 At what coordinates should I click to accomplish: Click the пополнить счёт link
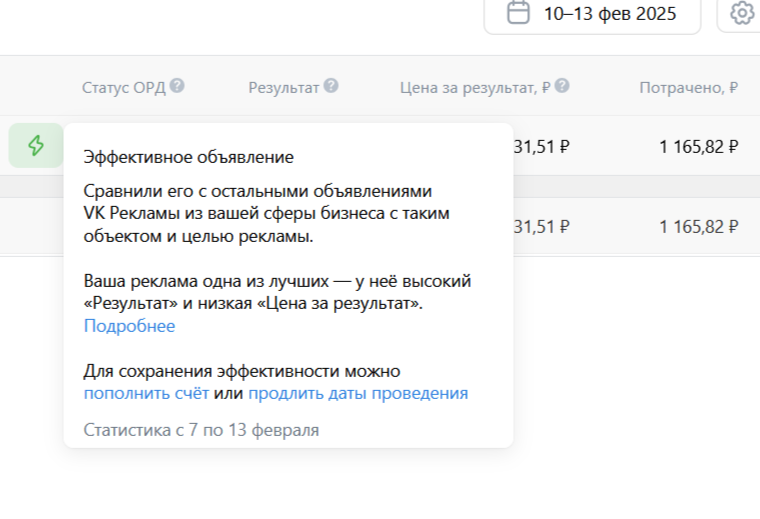pyautogui.click(x=146, y=393)
